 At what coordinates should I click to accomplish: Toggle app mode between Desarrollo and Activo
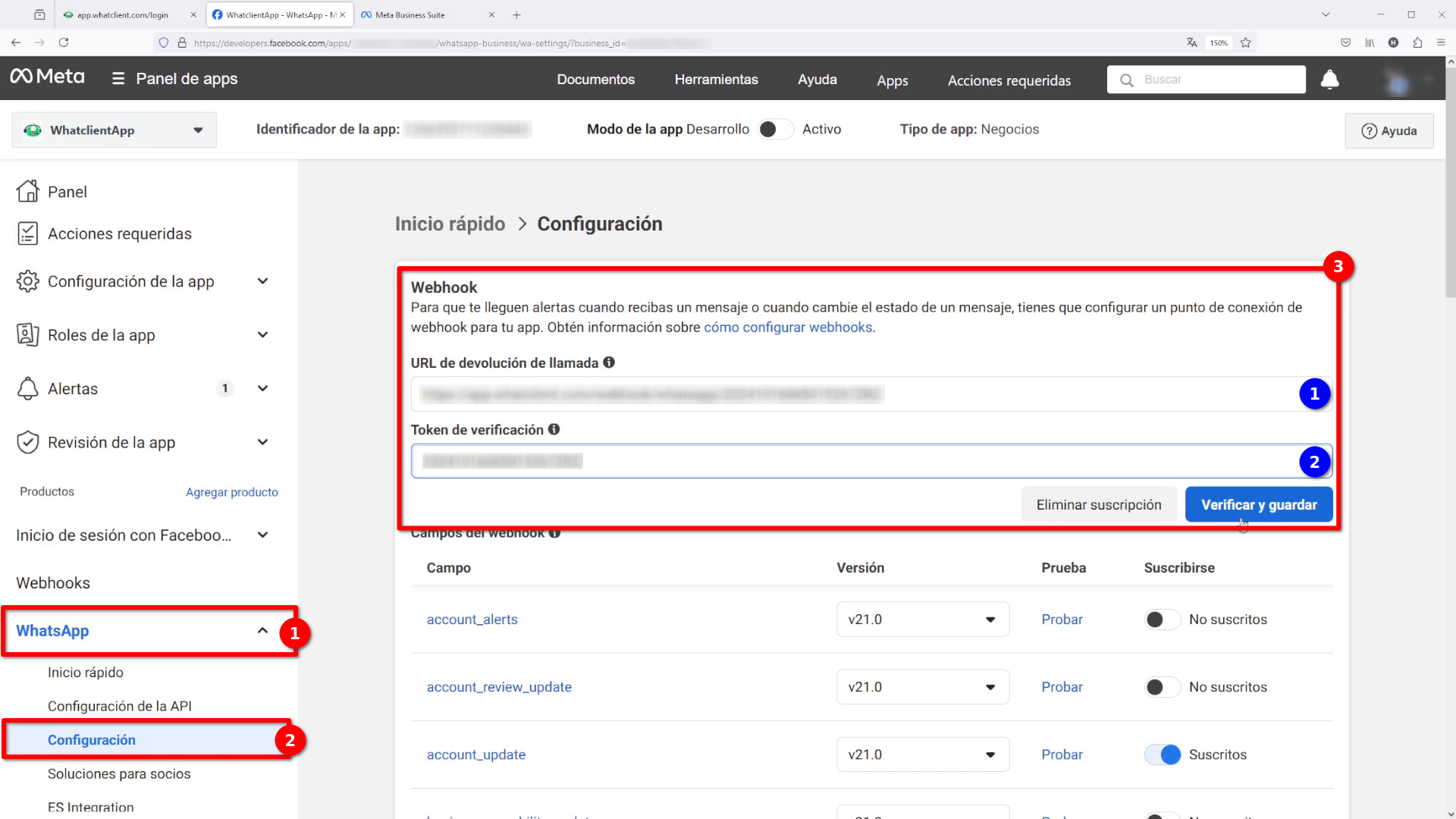775,130
